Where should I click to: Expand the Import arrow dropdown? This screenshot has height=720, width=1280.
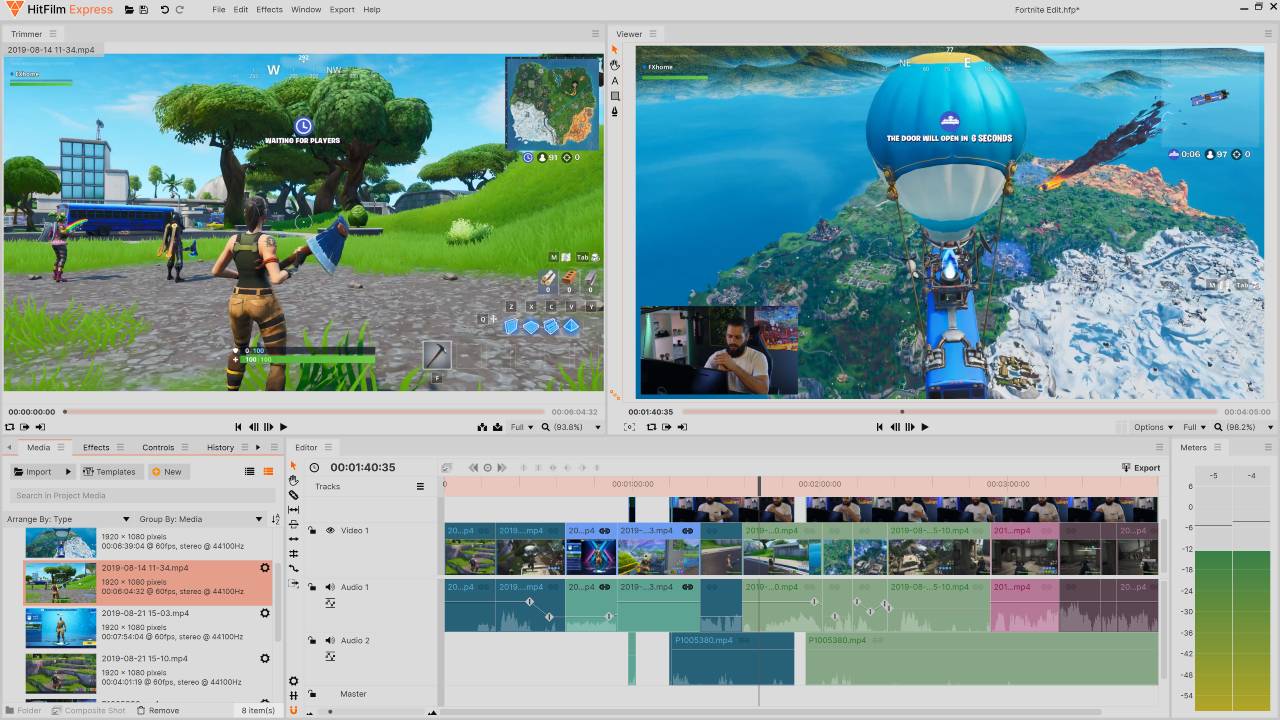click(68, 472)
